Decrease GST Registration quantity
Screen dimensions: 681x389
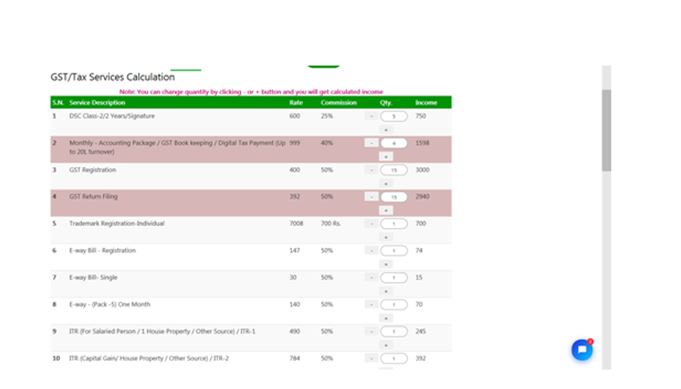click(x=371, y=170)
